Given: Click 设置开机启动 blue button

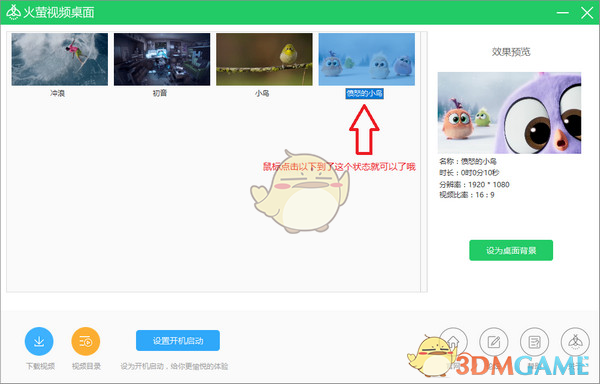Looking at the screenshot, I should [178, 340].
